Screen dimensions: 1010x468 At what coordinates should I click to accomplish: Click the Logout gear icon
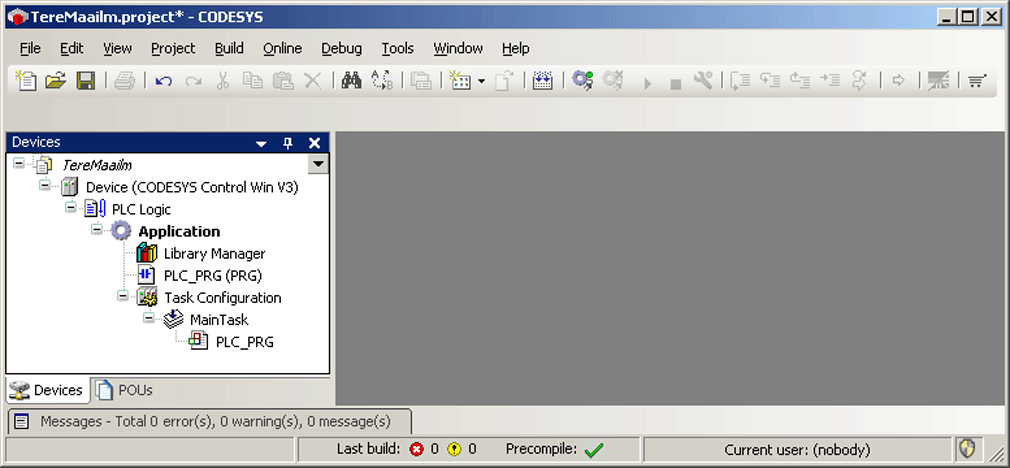point(613,80)
